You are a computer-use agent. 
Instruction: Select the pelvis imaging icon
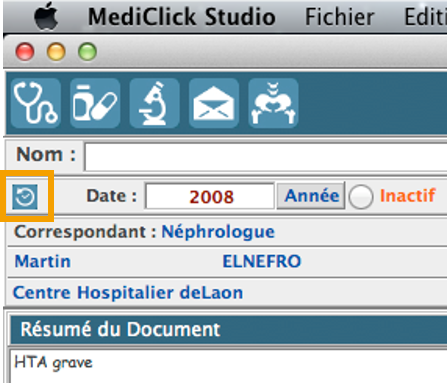[273, 103]
